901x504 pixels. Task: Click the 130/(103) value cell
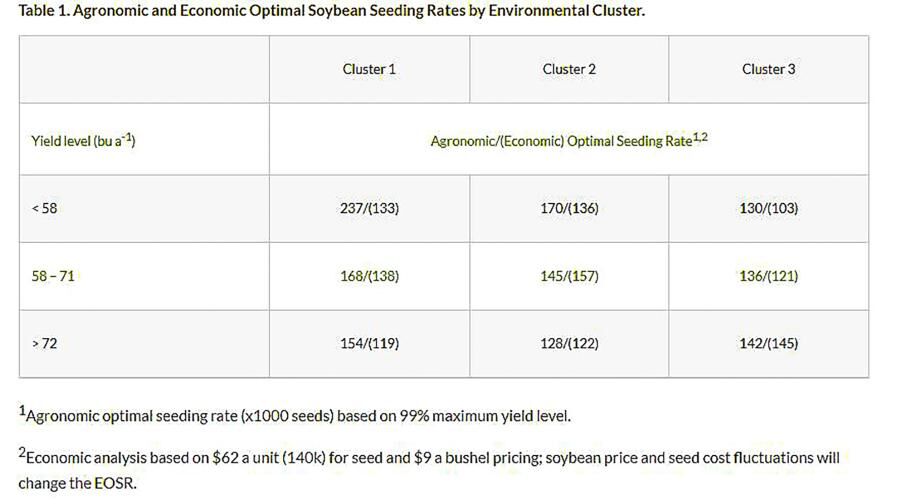point(768,208)
